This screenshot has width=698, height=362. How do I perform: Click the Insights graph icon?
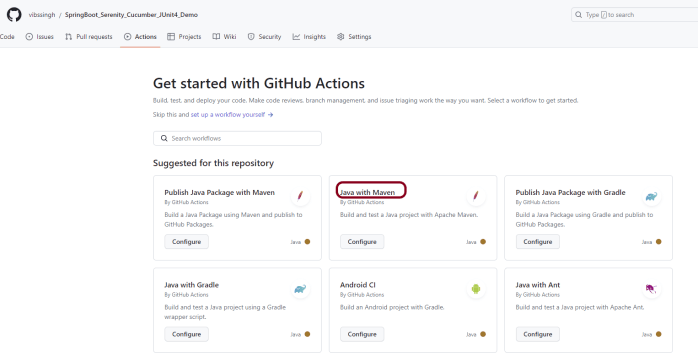[296, 37]
